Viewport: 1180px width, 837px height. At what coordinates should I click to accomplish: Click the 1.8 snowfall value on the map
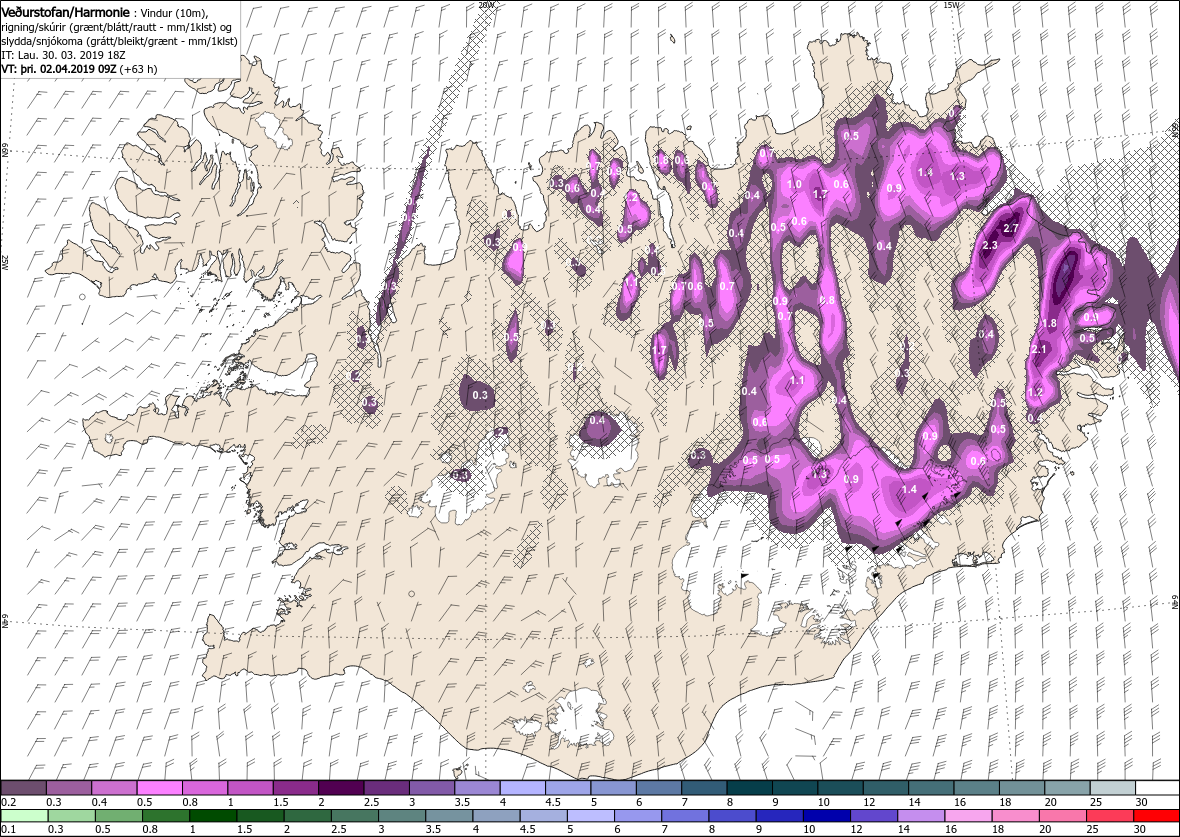pos(1050,324)
